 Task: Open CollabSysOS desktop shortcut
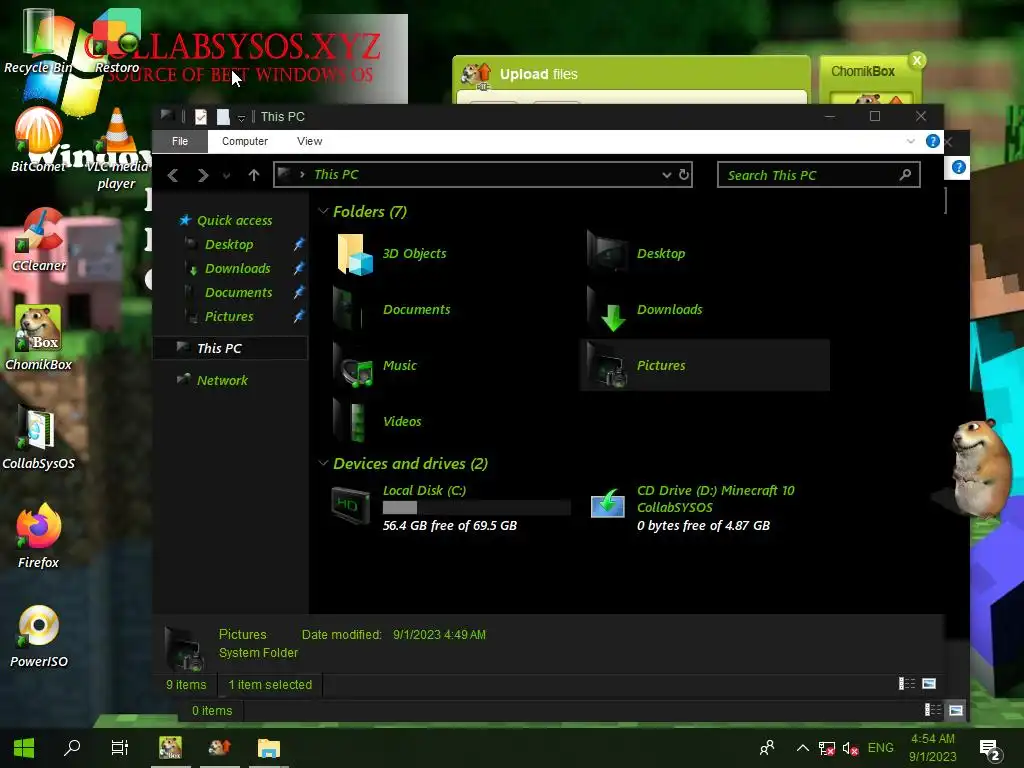click(39, 437)
